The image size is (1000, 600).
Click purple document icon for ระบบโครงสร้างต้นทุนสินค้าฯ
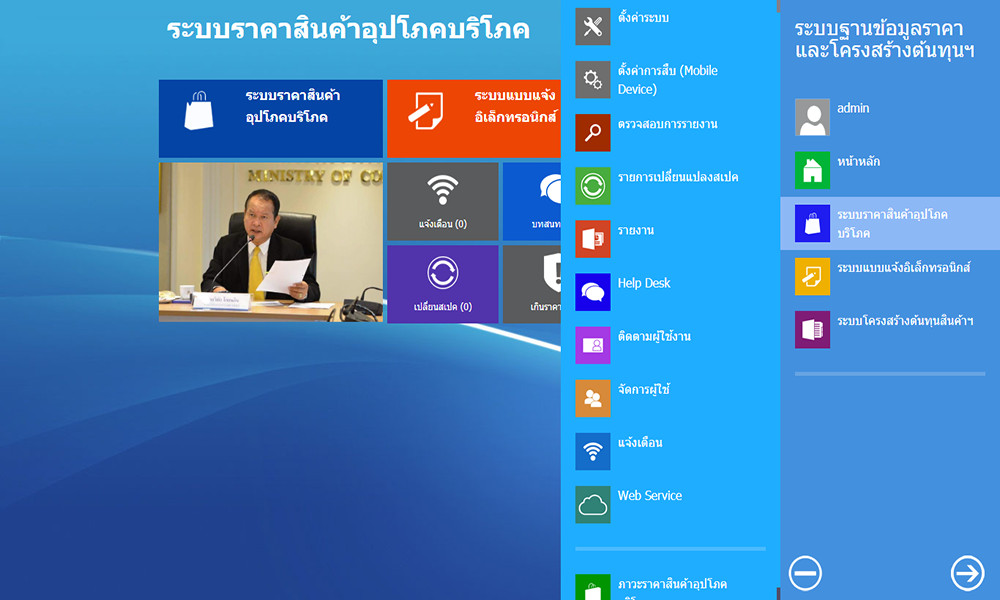click(x=812, y=330)
